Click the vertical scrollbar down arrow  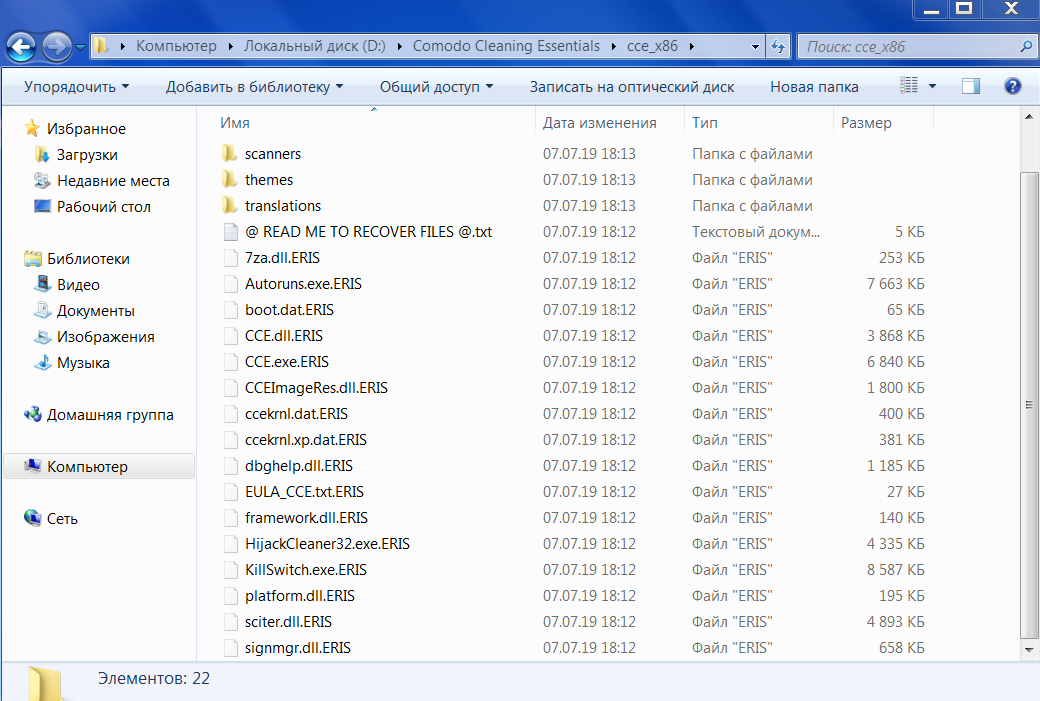[1029, 650]
